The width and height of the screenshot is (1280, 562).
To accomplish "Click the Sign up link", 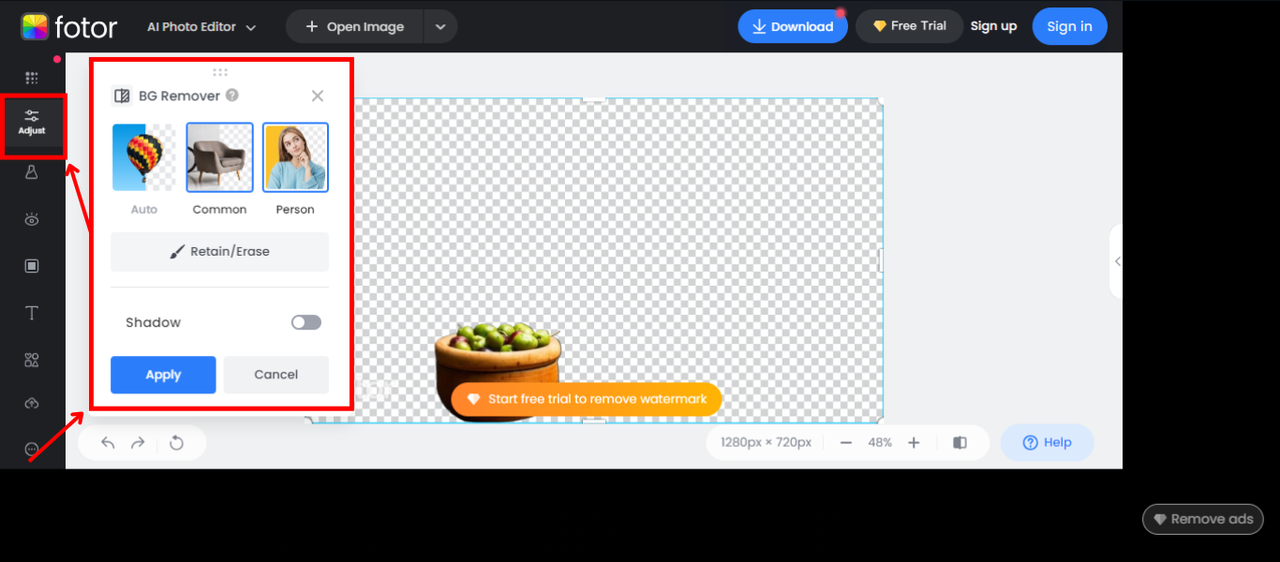I will tap(993, 26).
